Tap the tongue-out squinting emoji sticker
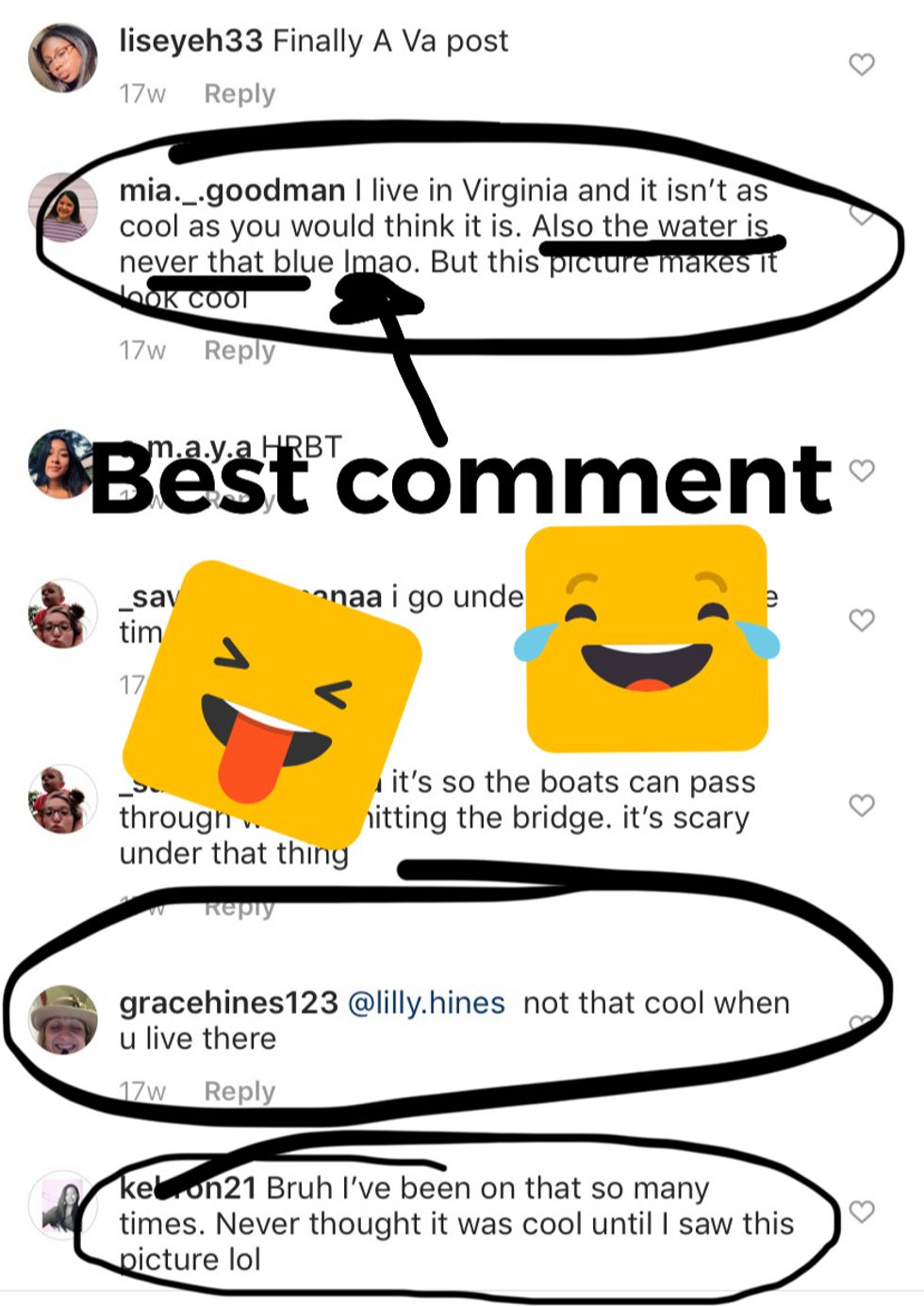The image size is (924, 1306). (272, 702)
